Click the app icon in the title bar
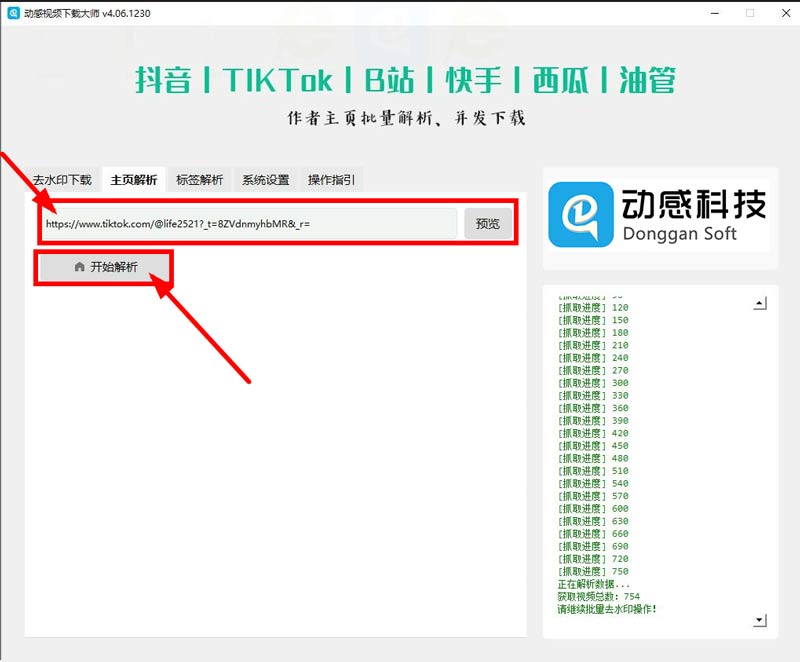 tap(13, 13)
